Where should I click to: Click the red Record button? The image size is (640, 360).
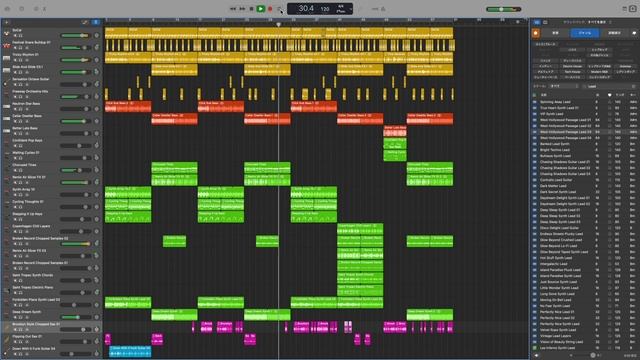[270, 9]
